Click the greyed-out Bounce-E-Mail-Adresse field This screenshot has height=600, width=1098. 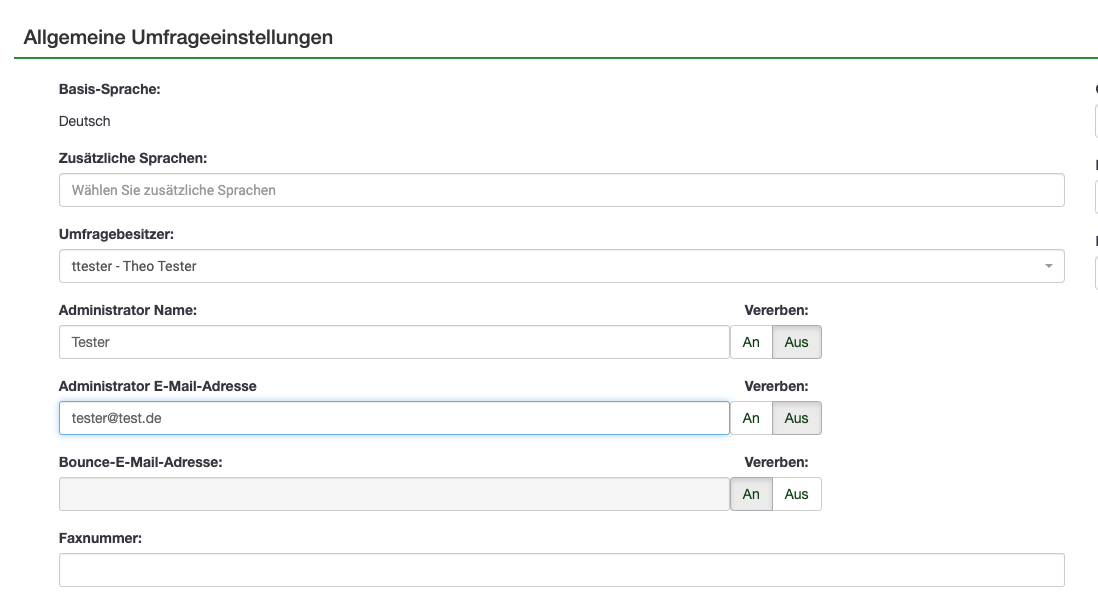tap(394, 494)
